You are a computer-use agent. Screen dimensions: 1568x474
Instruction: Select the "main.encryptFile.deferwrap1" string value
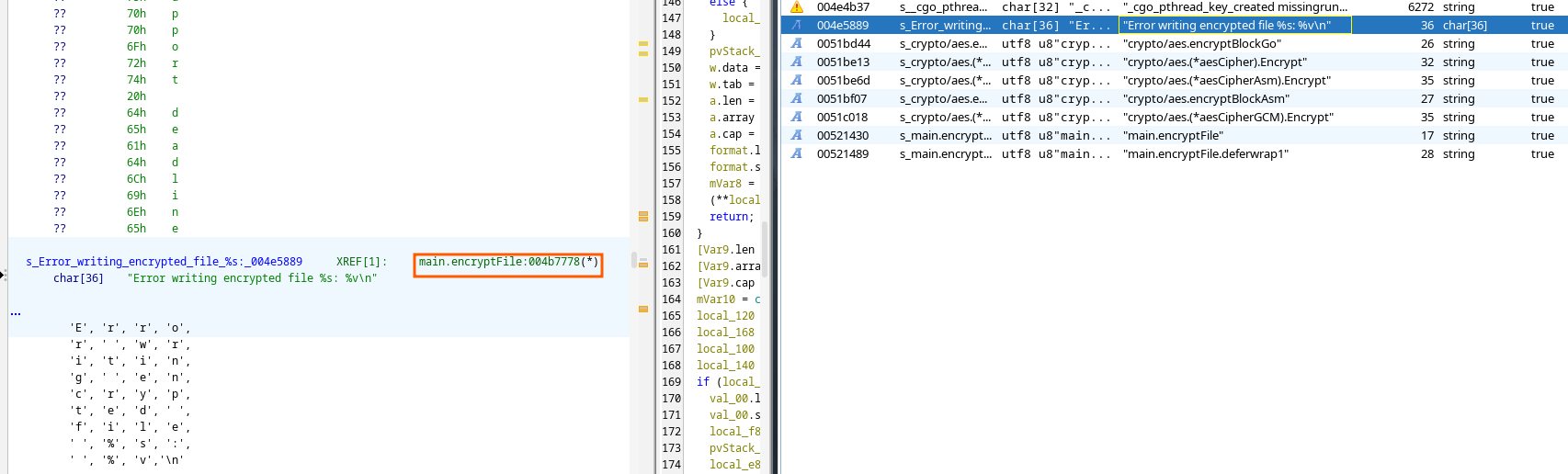1205,154
